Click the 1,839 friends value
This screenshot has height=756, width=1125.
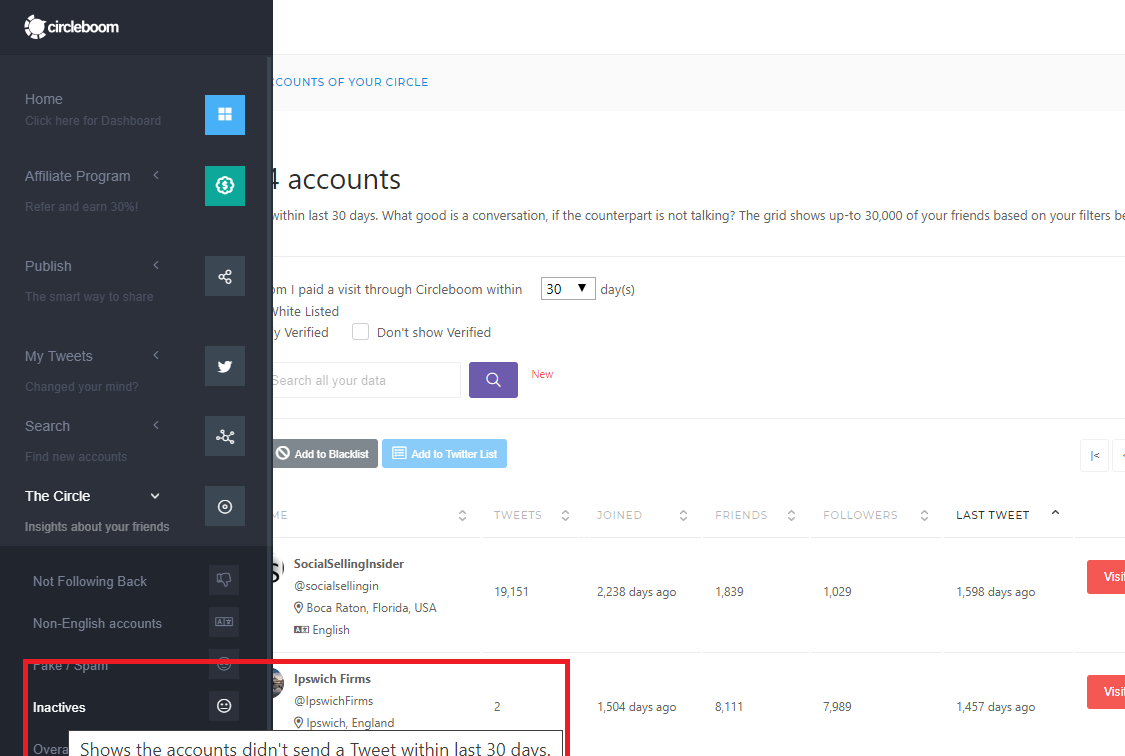point(729,592)
